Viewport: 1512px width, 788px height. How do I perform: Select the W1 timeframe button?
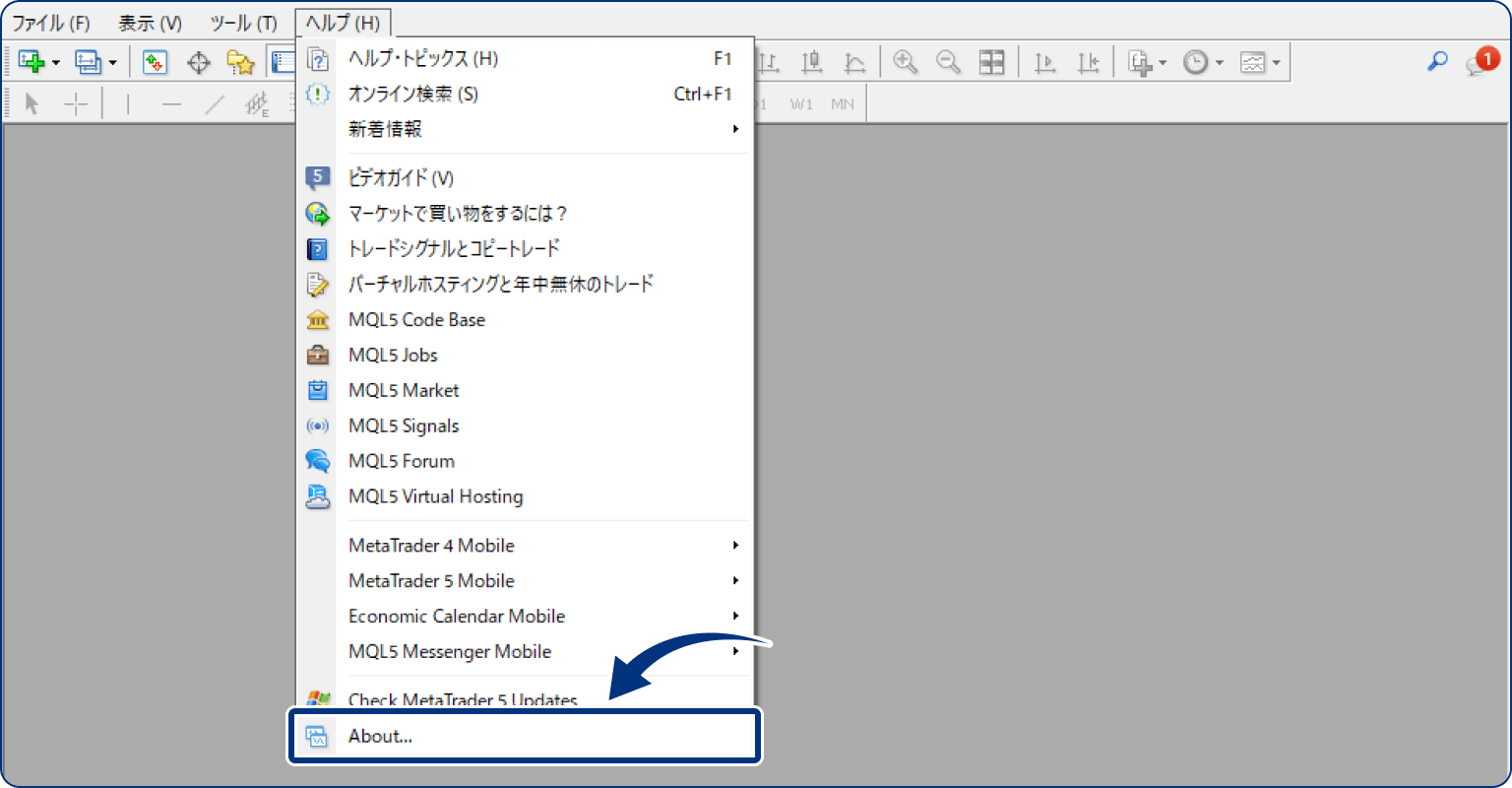(801, 103)
